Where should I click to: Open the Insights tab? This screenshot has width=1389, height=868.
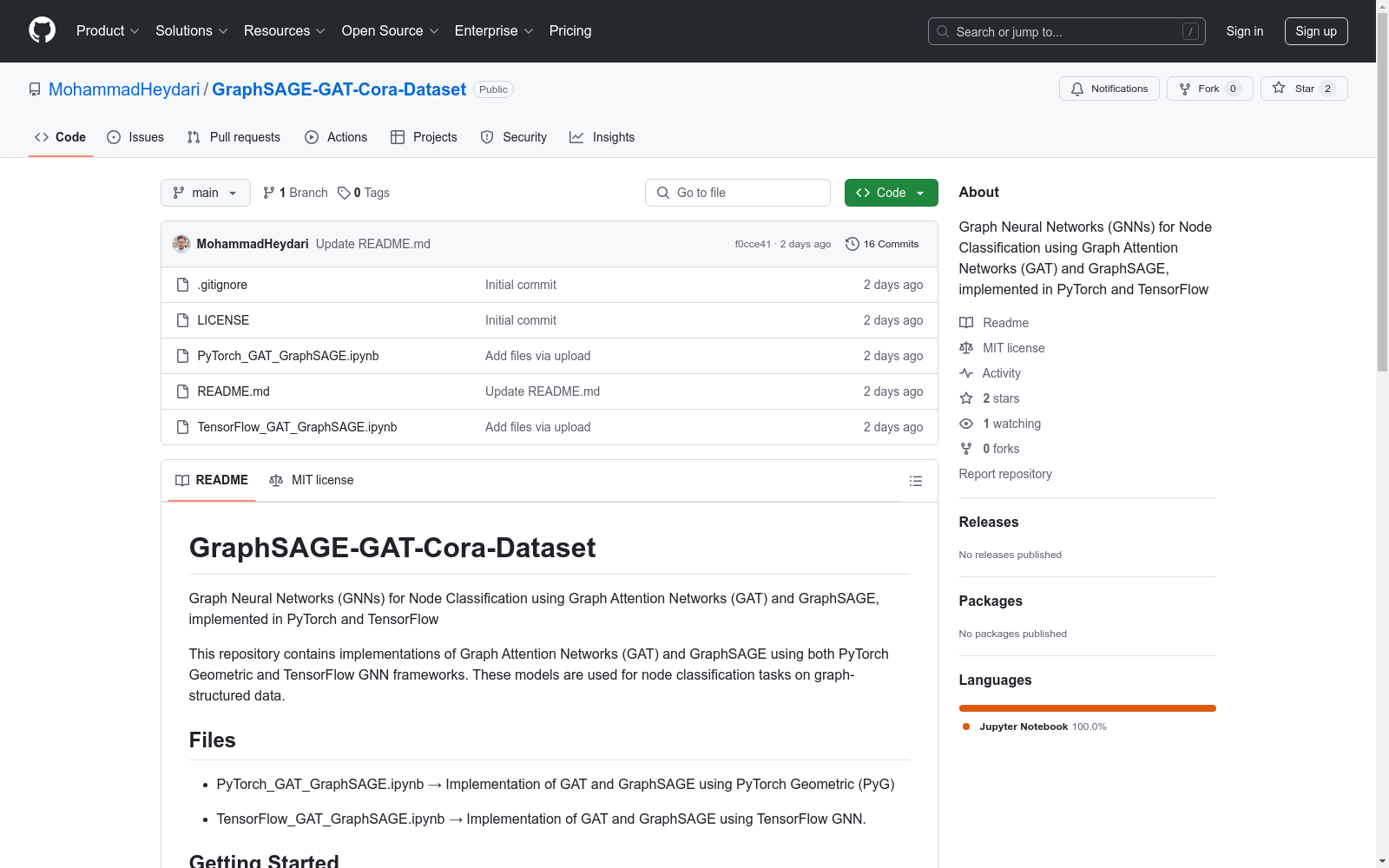[x=602, y=137]
